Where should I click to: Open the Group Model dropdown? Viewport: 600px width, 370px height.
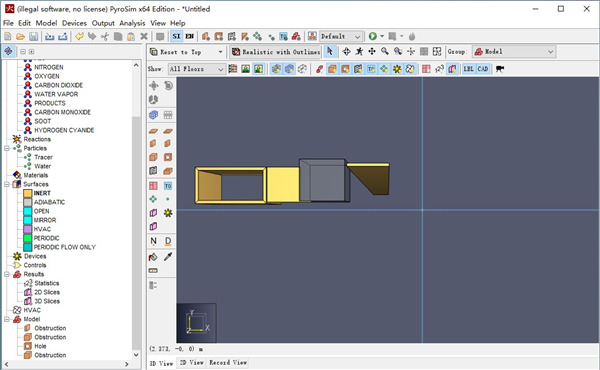[514, 52]
